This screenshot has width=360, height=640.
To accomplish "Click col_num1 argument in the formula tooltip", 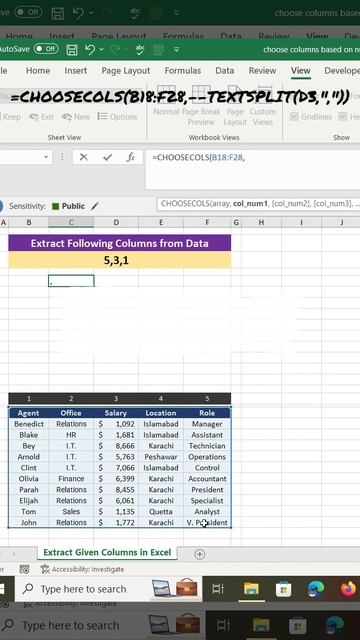I will point(250,204).
